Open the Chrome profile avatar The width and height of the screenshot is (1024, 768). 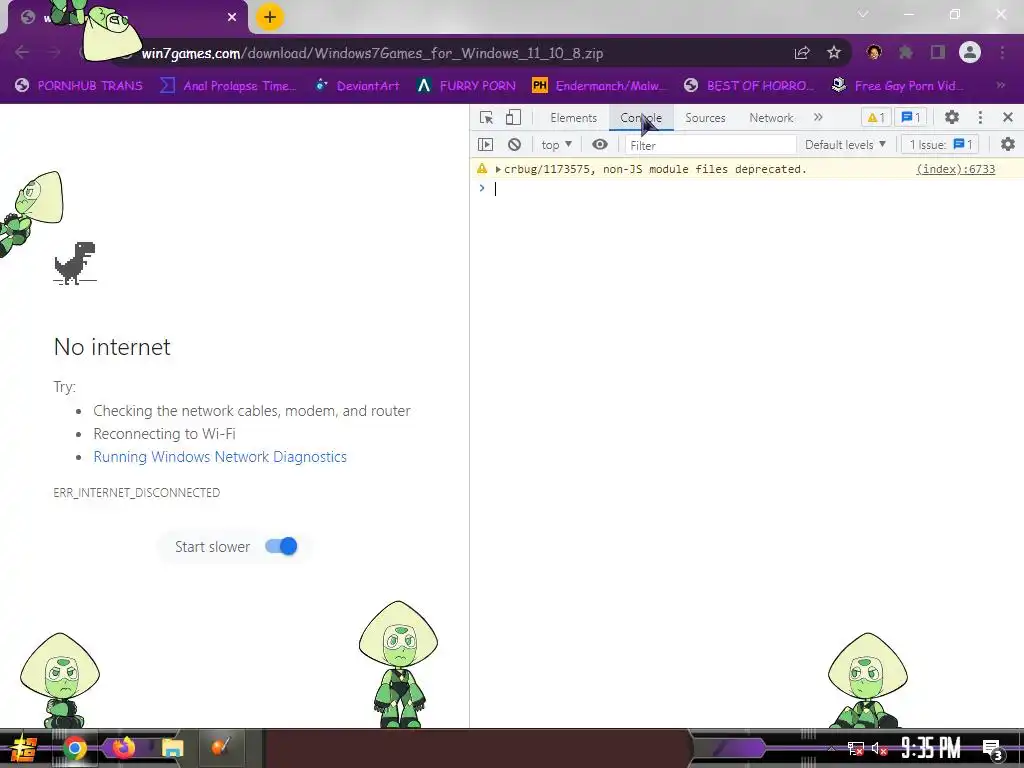point(970,52)
